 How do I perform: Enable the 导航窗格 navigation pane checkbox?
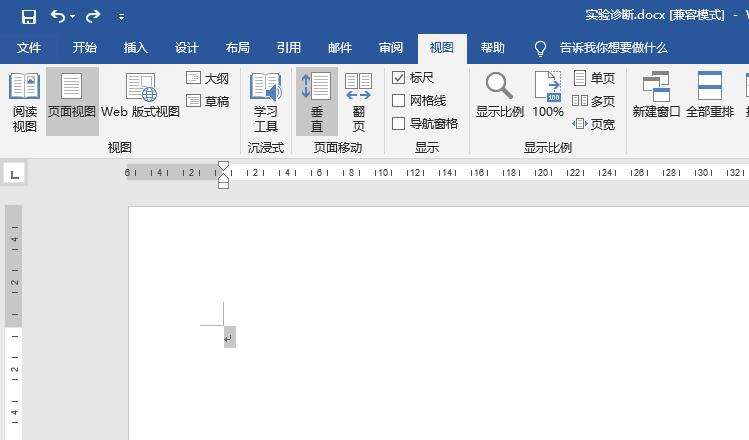pos(398,124)
